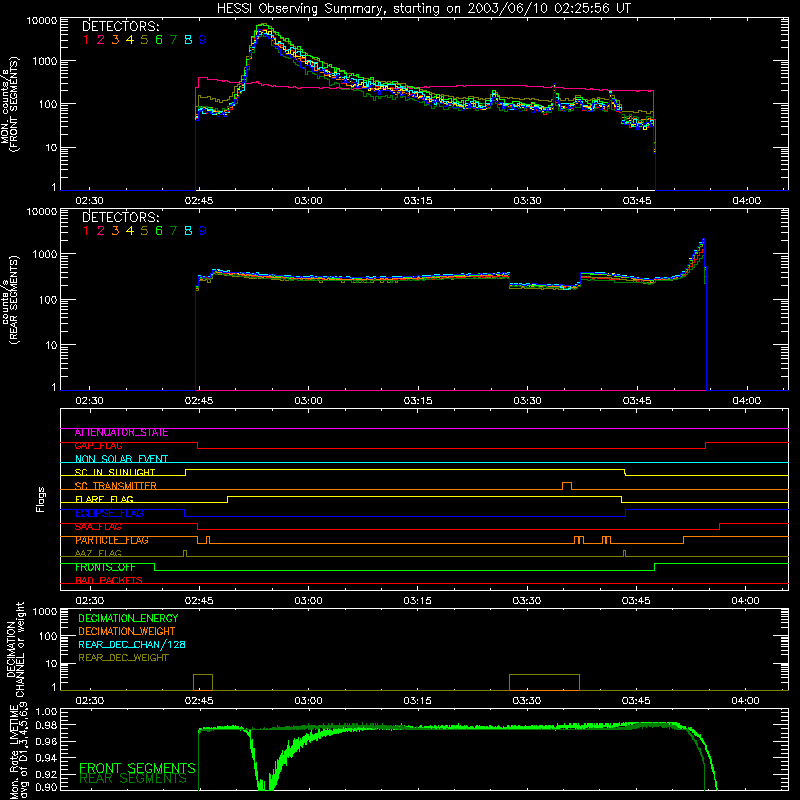
Task: Select cyan detector number 8 in front segments legend
Action: 188,40
